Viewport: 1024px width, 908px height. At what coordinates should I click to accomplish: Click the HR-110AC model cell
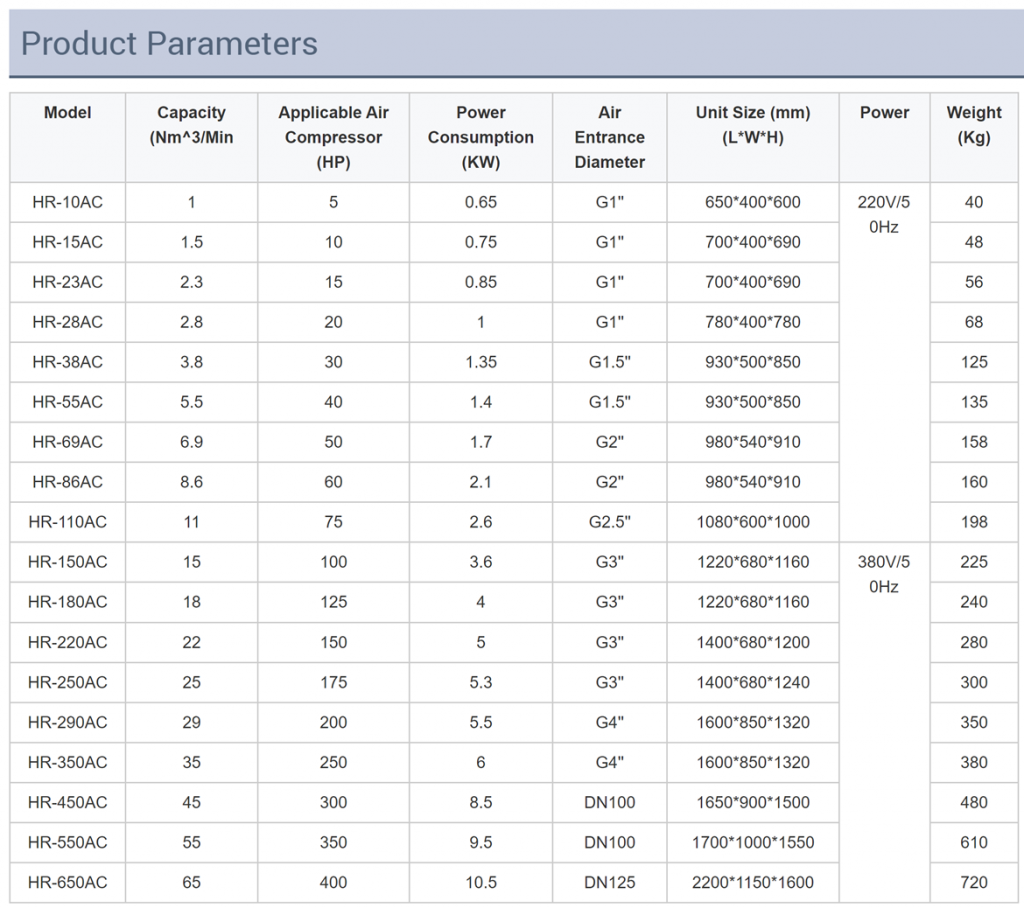[67, 522]
